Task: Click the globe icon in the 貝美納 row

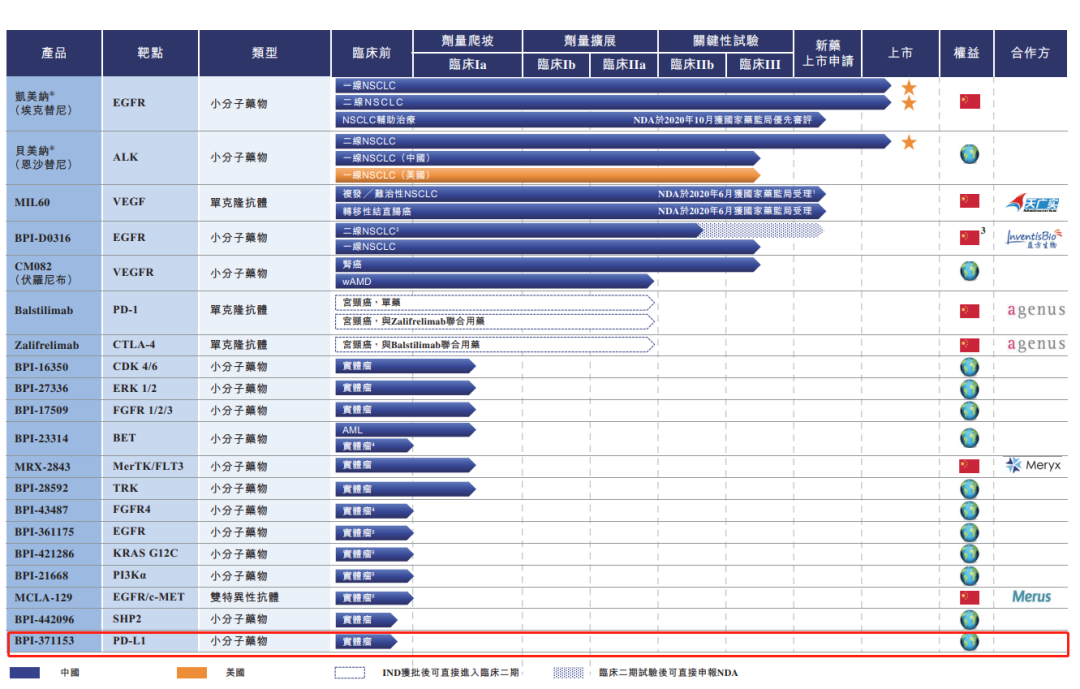Action: tap(970, 154)
